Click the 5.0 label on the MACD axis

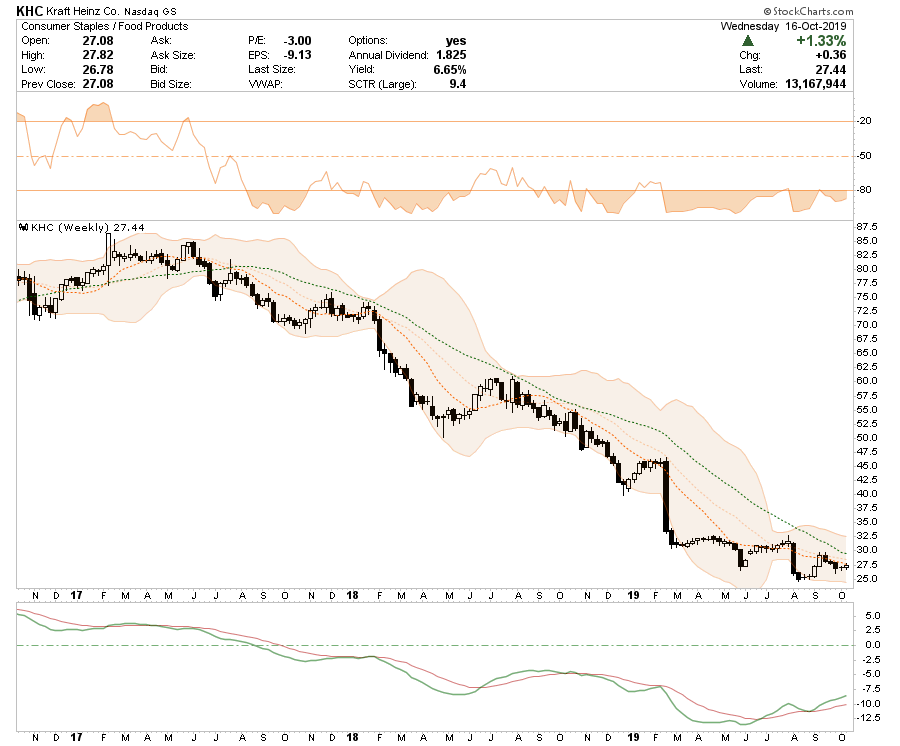(872, 616)
